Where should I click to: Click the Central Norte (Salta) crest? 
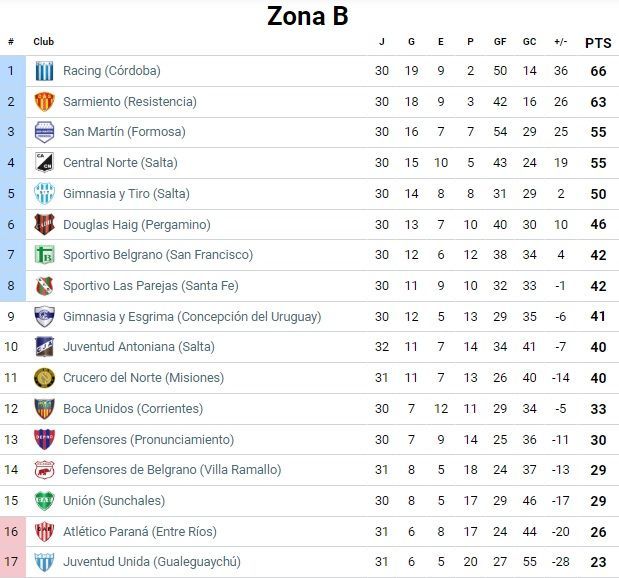point(44,163)
